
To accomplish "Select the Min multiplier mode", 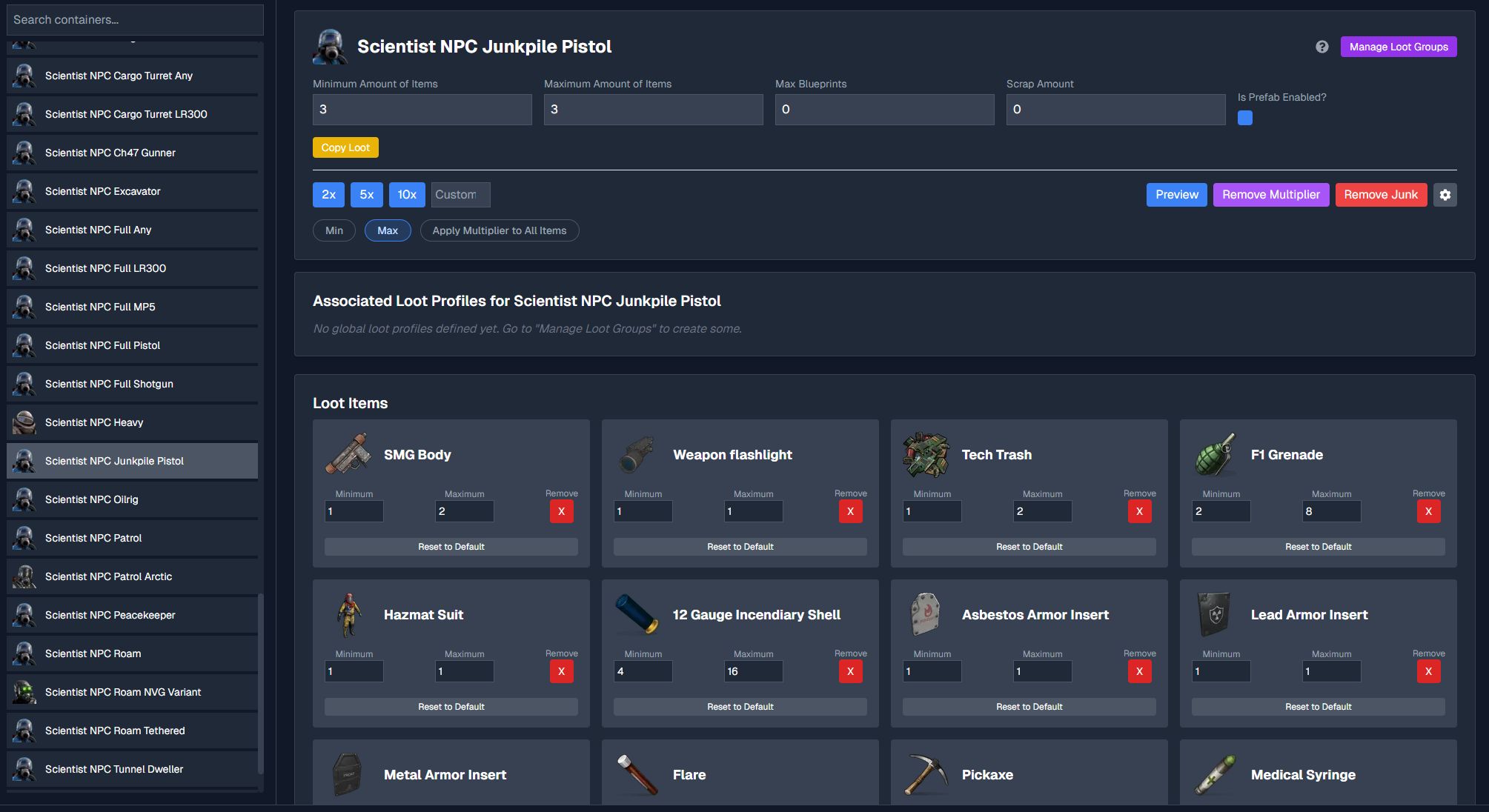I will (x=334, y=230).
